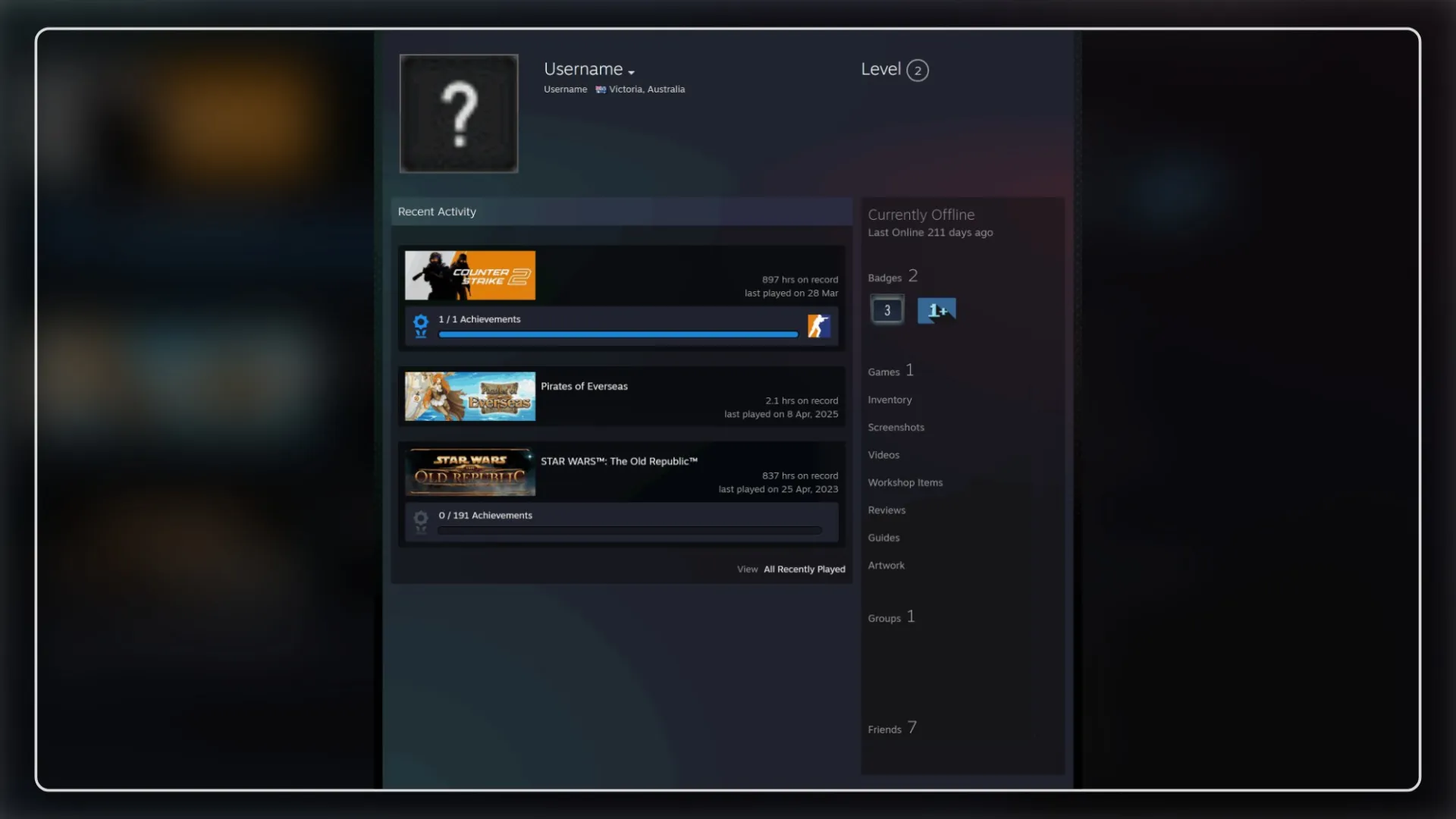Open the Reviews link
This screenshot has height=819, width=1456.
(886, 510)
